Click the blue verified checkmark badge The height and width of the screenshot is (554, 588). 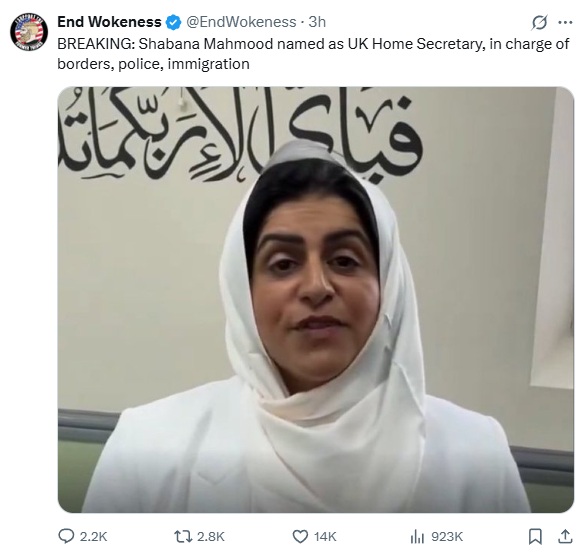pyautogui.click(x=173, y=23)
